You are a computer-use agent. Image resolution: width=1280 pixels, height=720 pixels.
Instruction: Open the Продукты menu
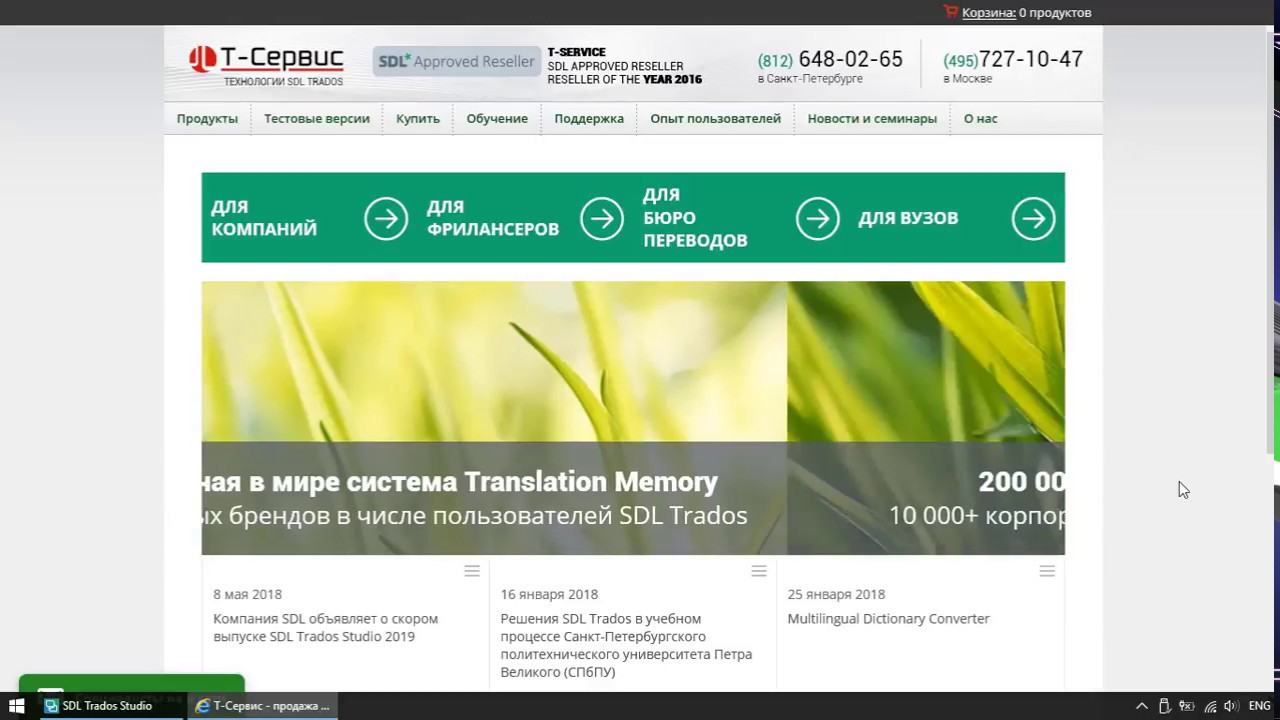tap(207, 118)
